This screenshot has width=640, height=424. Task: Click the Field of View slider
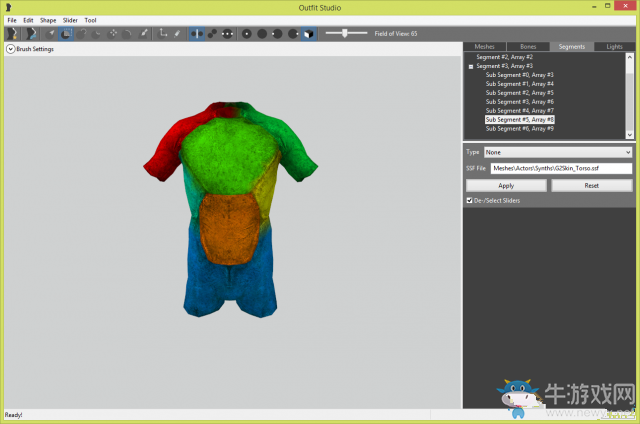[346, 33]
